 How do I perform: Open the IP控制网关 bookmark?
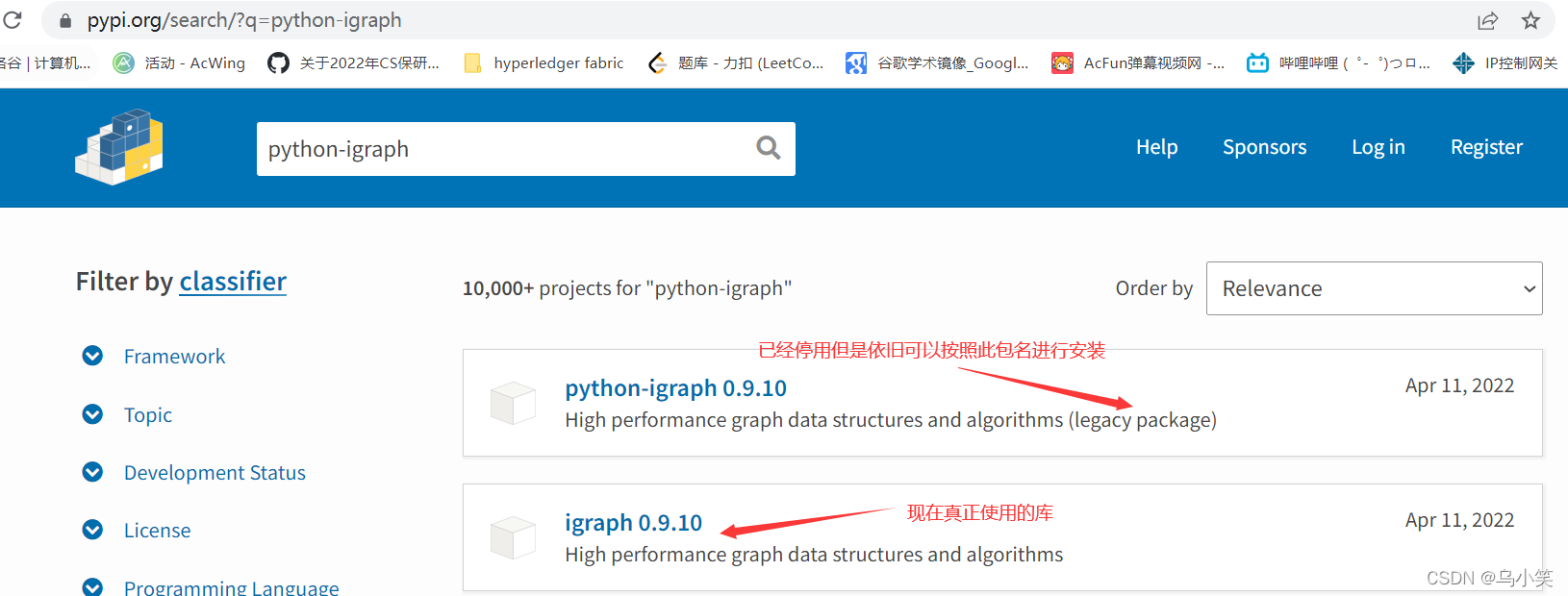point(1505,63)
